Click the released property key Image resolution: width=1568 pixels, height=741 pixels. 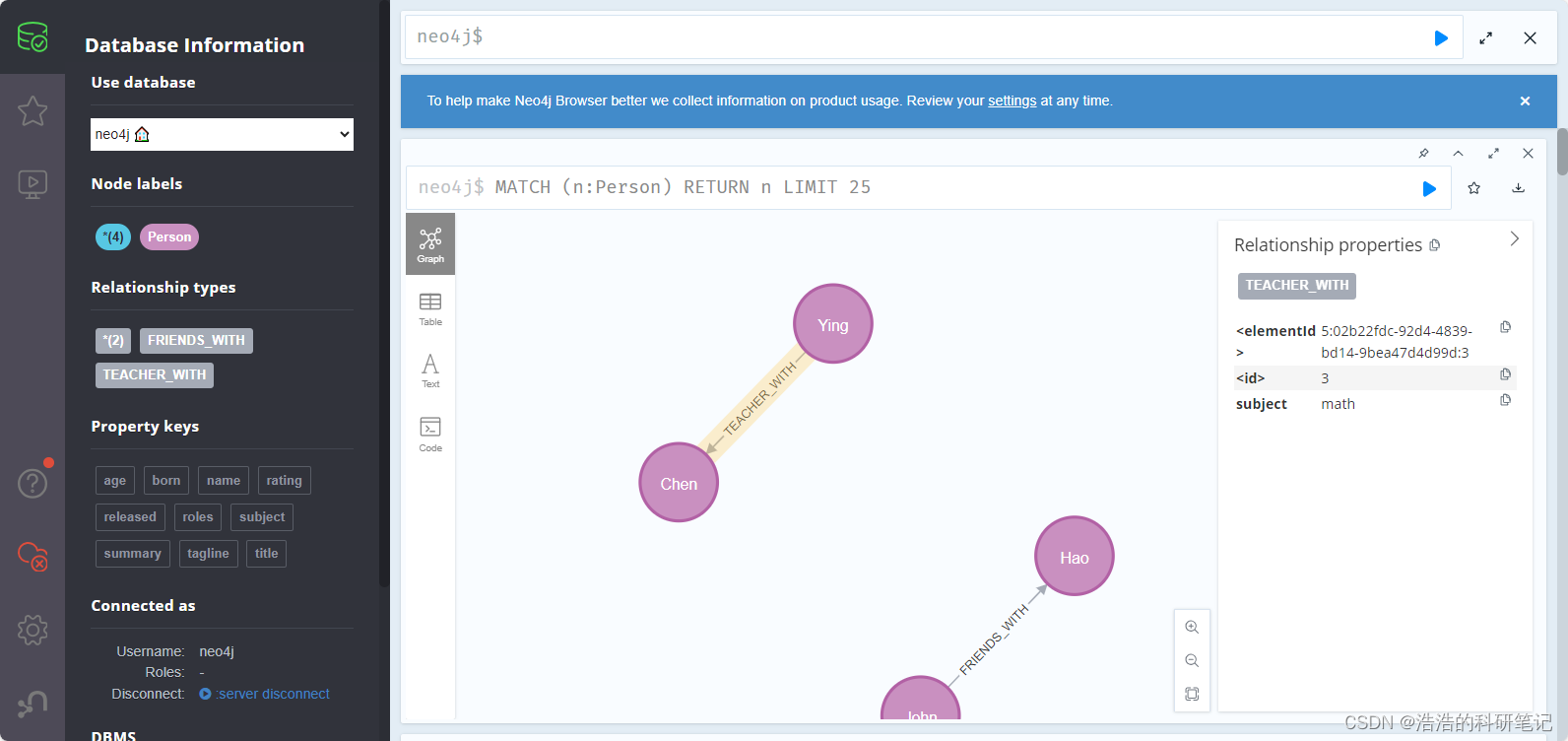tap(130, 516)
